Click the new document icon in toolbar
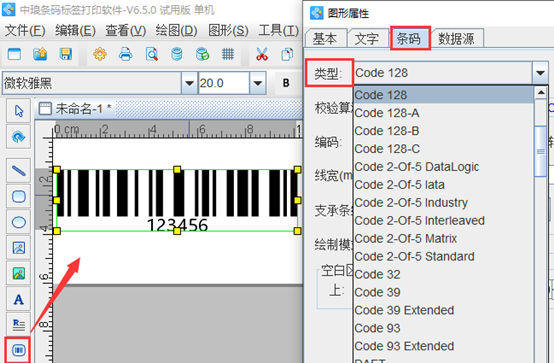Image resolution: width=554 pixels, height=363 pixels. [14, 54]
